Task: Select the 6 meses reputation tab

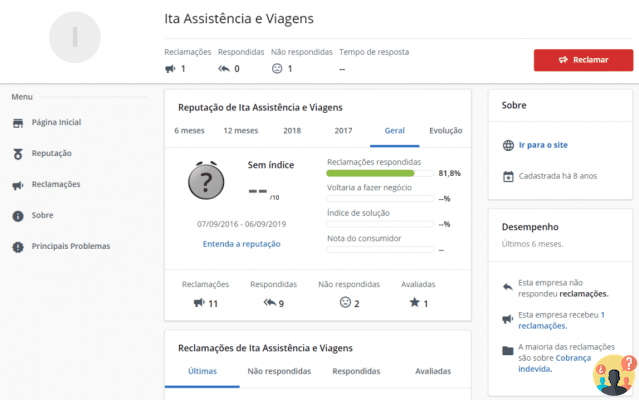Action: pyautogui.click(x=189, y=131)
